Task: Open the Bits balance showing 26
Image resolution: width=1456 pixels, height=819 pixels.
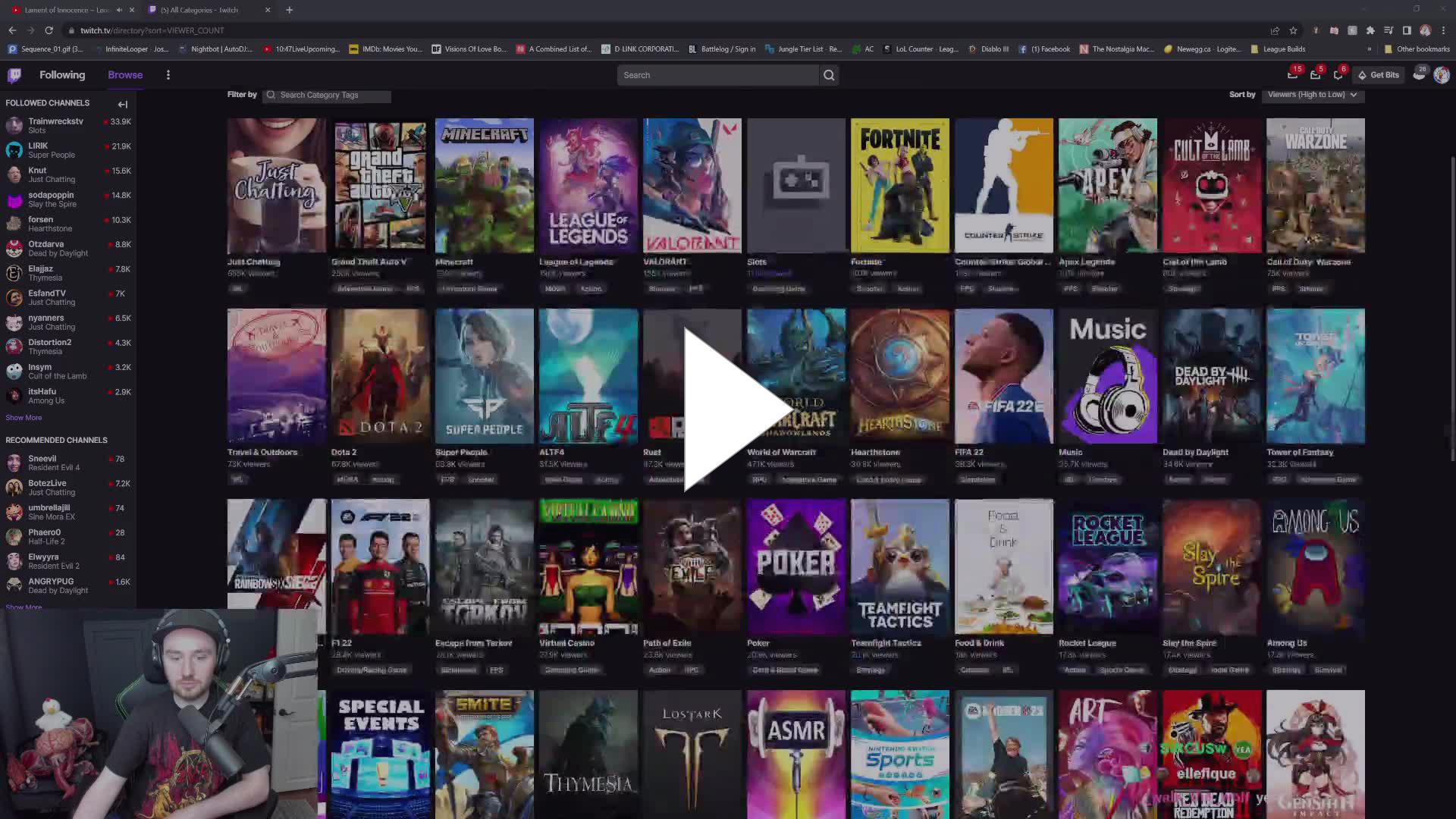Action: pos(1419,74)
